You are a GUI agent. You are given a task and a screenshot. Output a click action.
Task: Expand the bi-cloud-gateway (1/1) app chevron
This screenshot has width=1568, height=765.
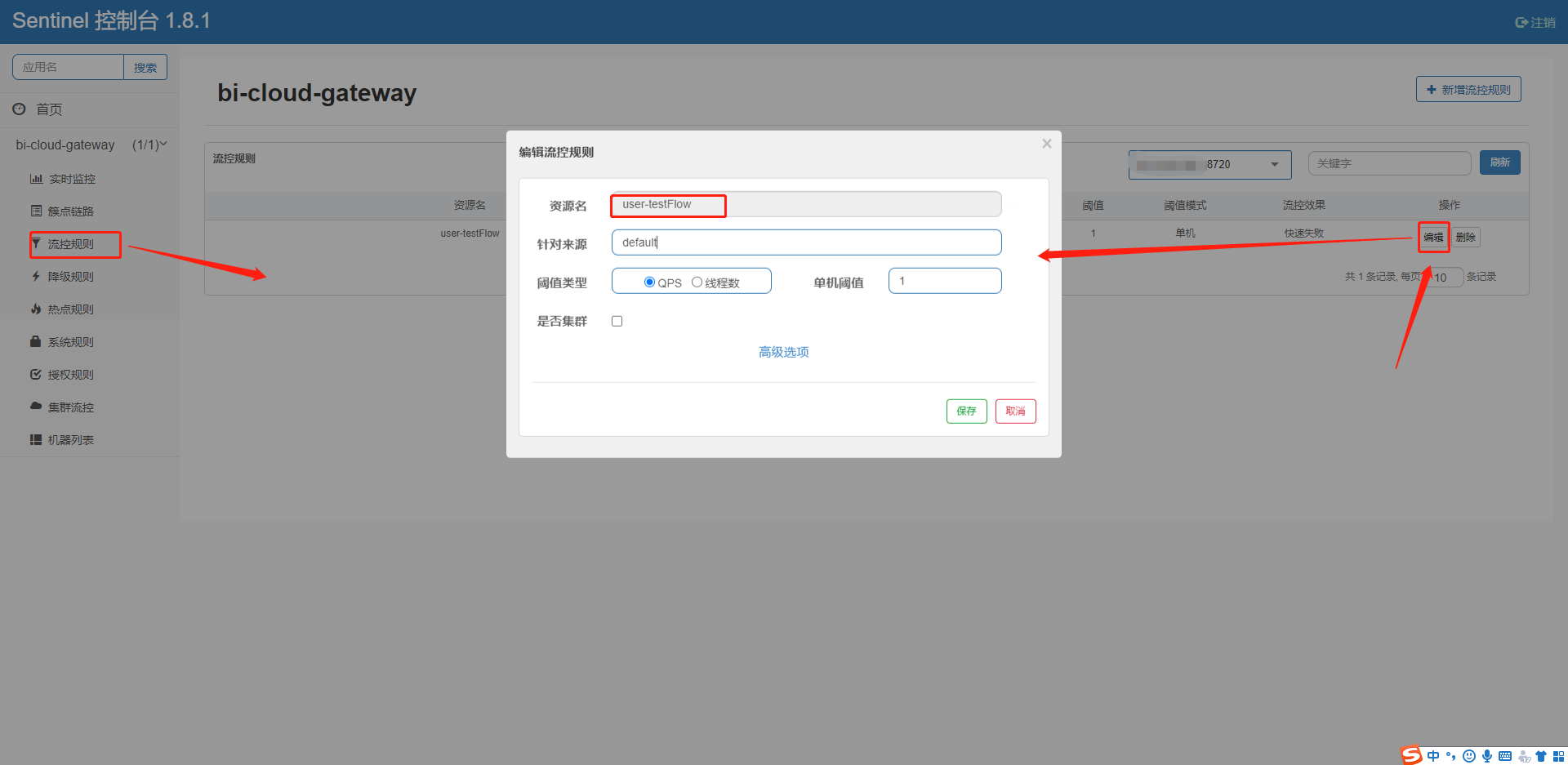[x=163, y=145]
